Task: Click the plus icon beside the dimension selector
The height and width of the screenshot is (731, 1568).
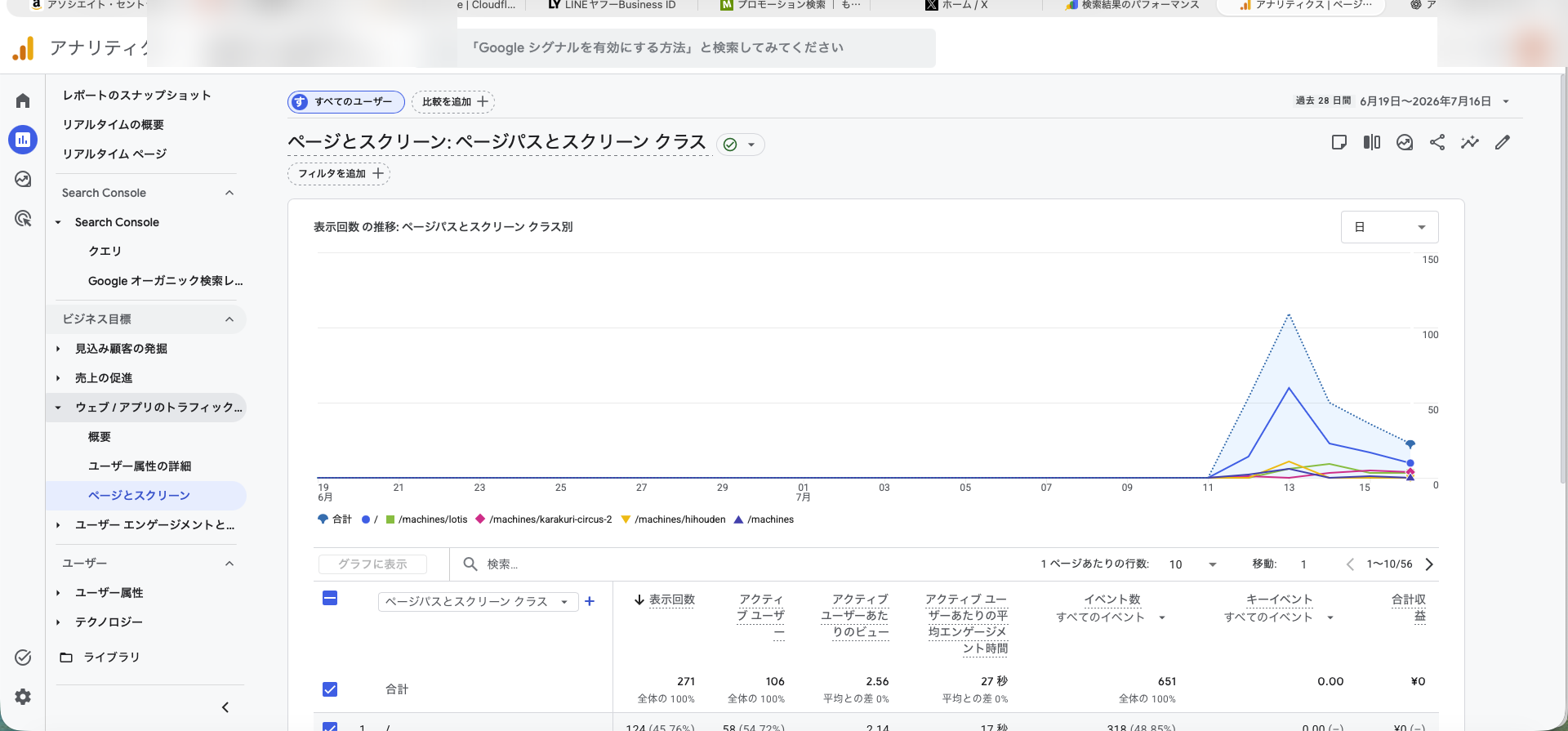Action: pos(590,601)
